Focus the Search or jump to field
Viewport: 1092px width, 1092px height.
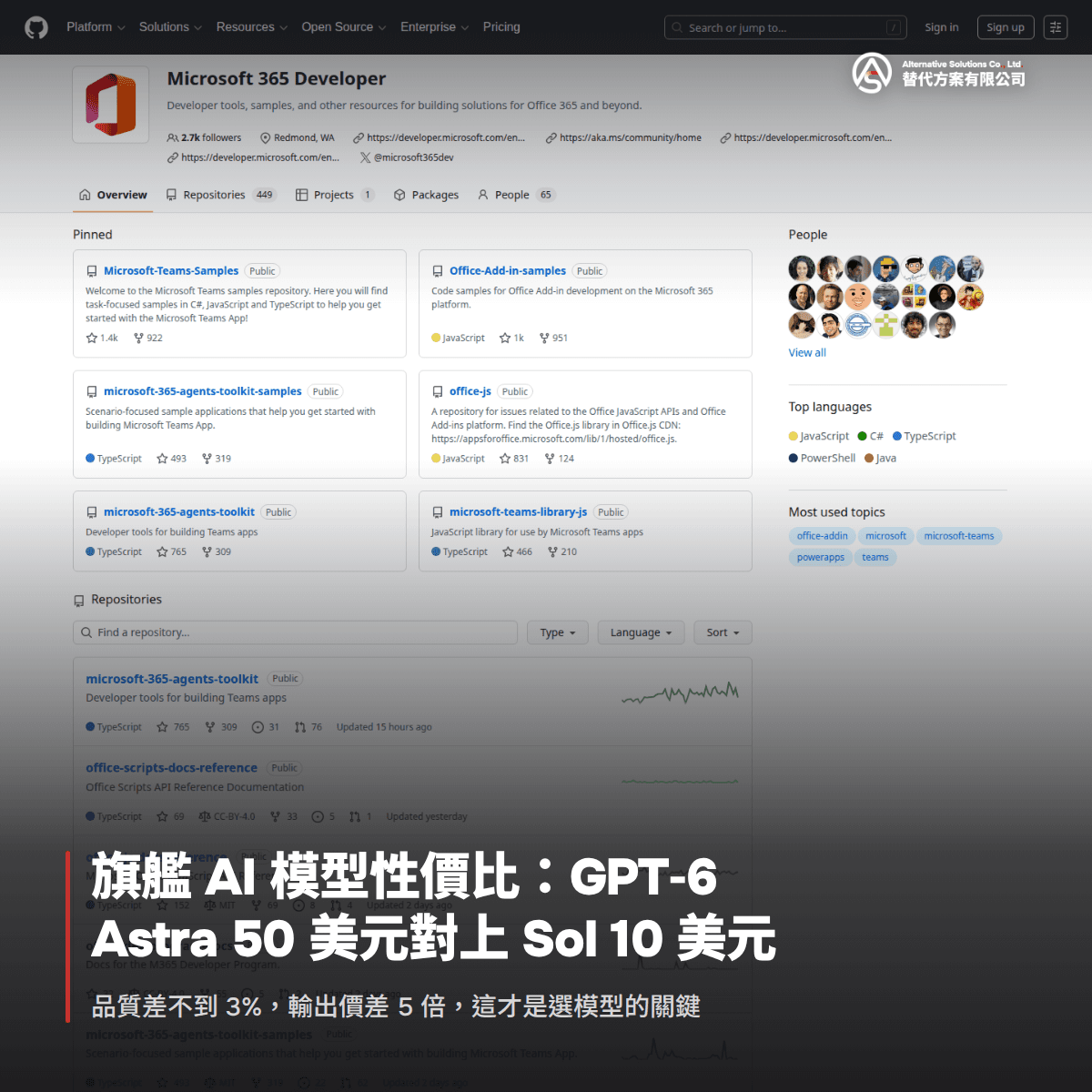[x=786, y=28]
